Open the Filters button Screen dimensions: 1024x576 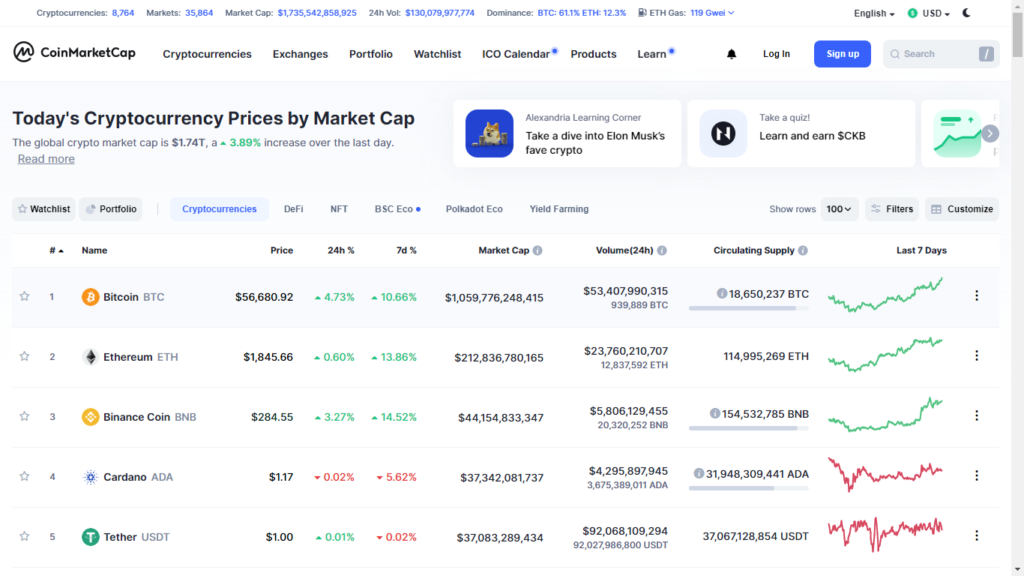[892, 209]
